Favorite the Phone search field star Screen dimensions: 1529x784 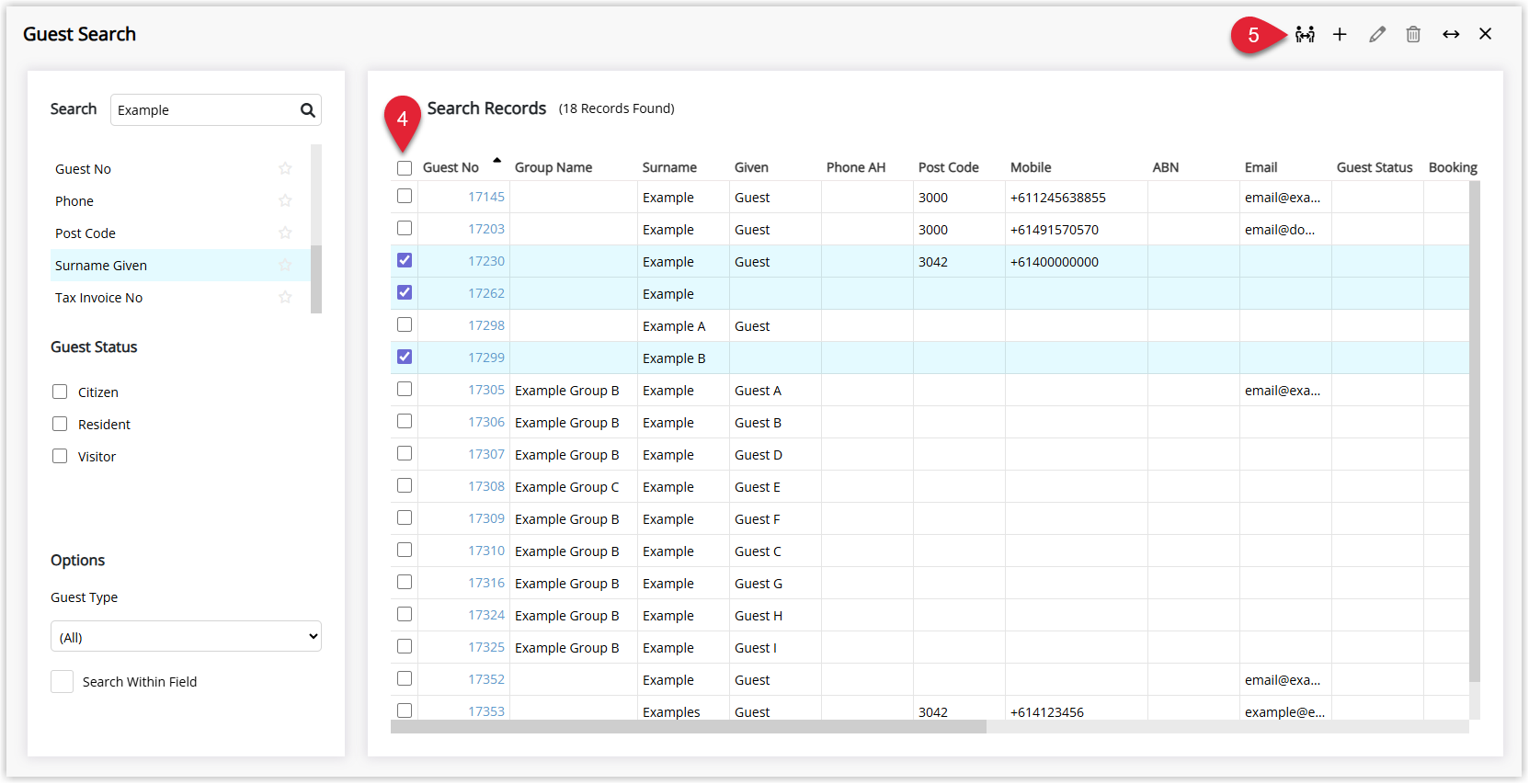click(285, 200)
